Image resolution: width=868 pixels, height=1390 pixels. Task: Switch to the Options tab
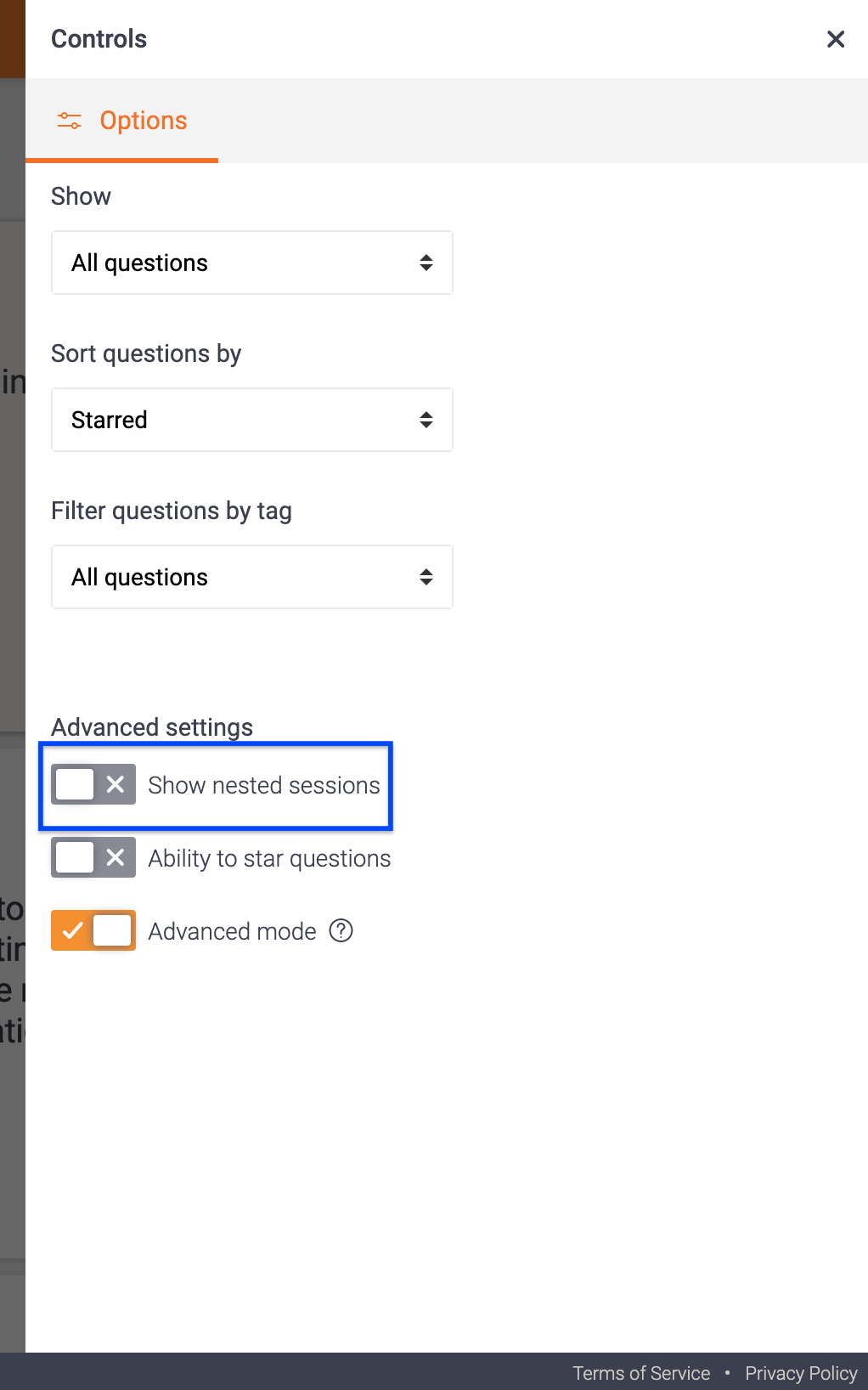[122, 121]
